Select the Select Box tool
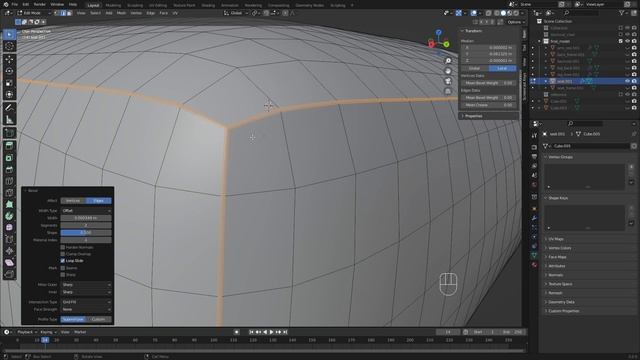The height and width of the screenshot is (360, 640). (x=9, y=34)
